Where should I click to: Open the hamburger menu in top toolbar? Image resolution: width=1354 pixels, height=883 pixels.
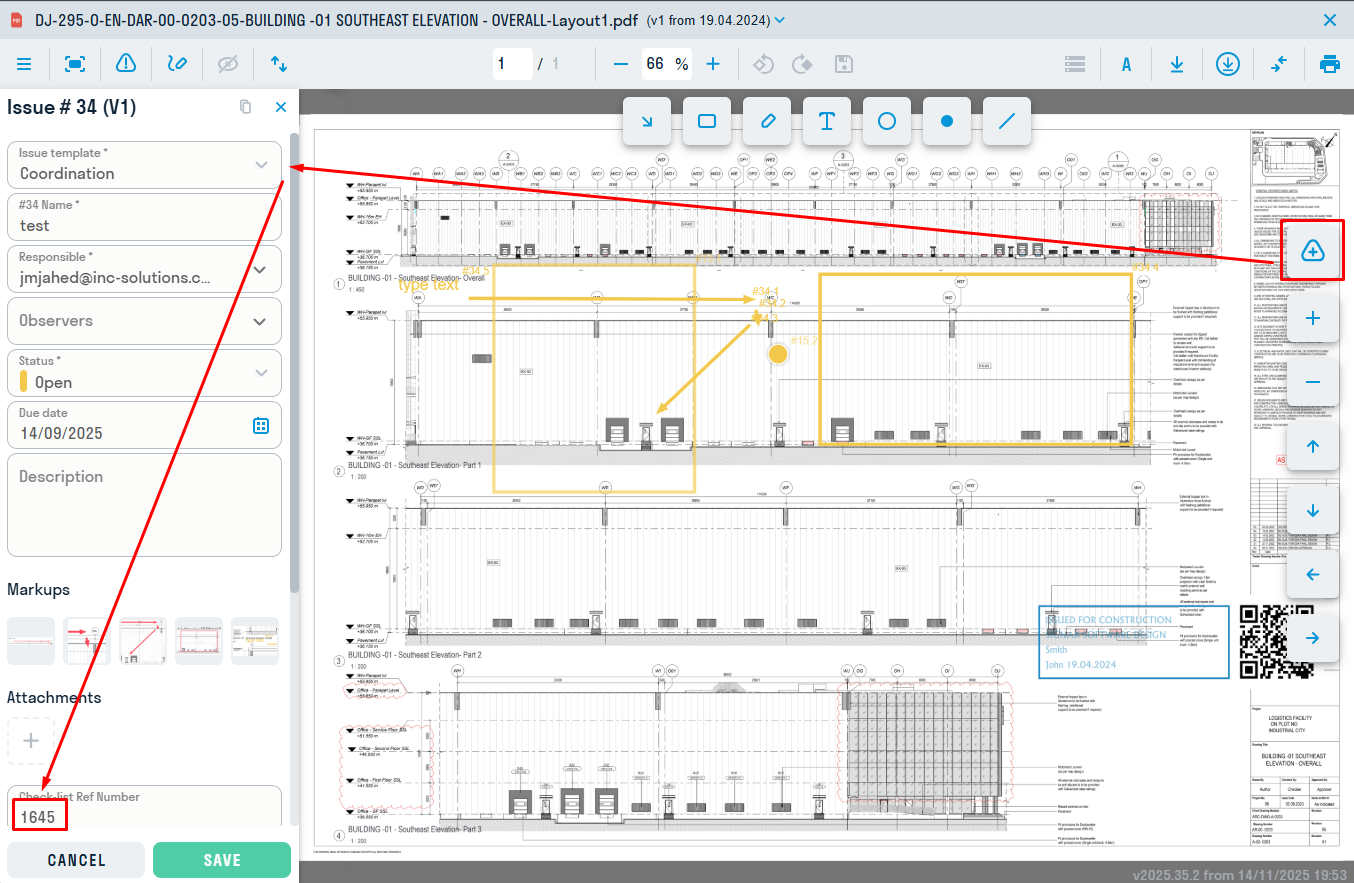click(x=24, y=64)
